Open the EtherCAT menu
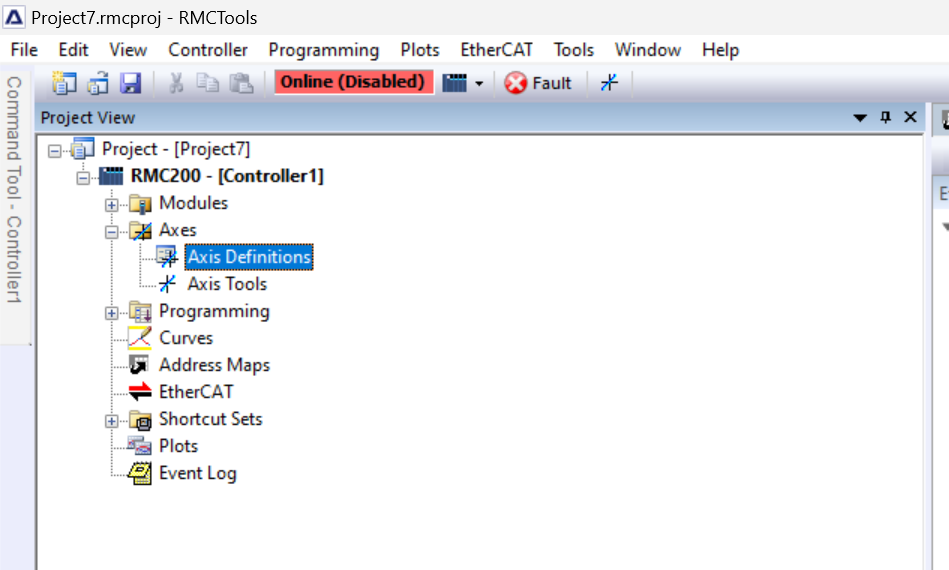The height and width of the screenshot is (570, 949). tap(496, 50)
